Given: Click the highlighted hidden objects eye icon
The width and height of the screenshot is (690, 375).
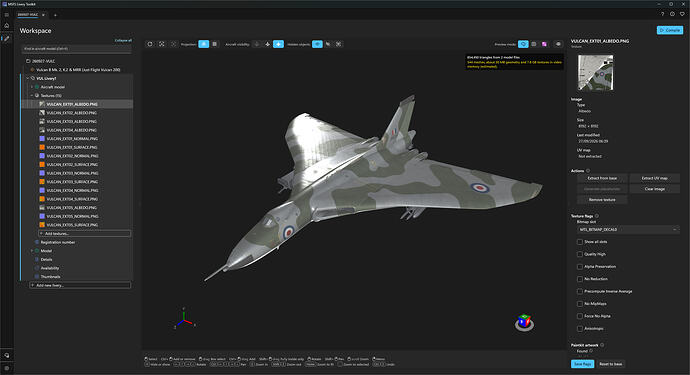Looking at the screenshot, I should click(317, 44).
